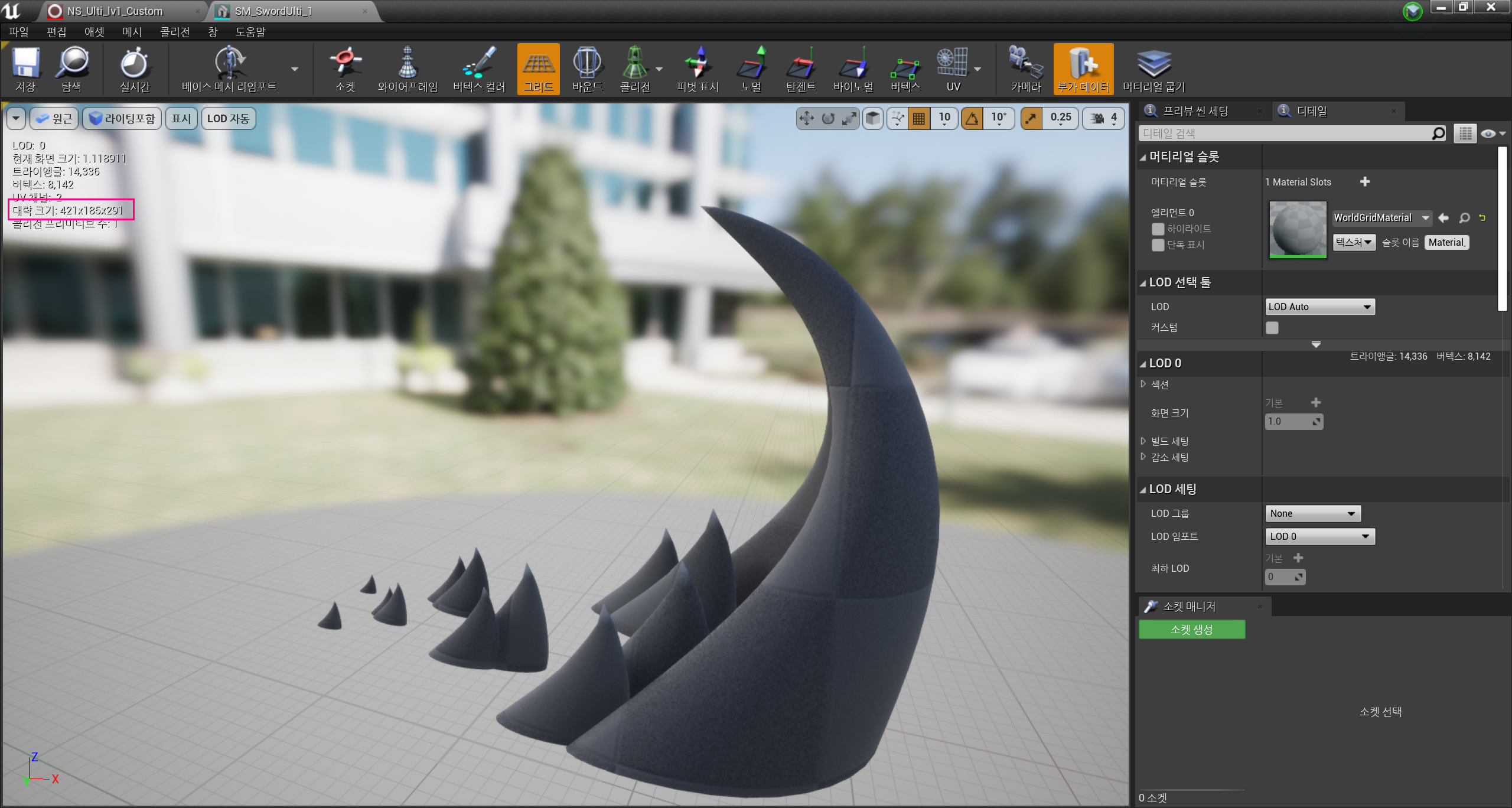Open the LOD 자동 viewport menu
1512x808 pixels.
[x=228, y=119]
